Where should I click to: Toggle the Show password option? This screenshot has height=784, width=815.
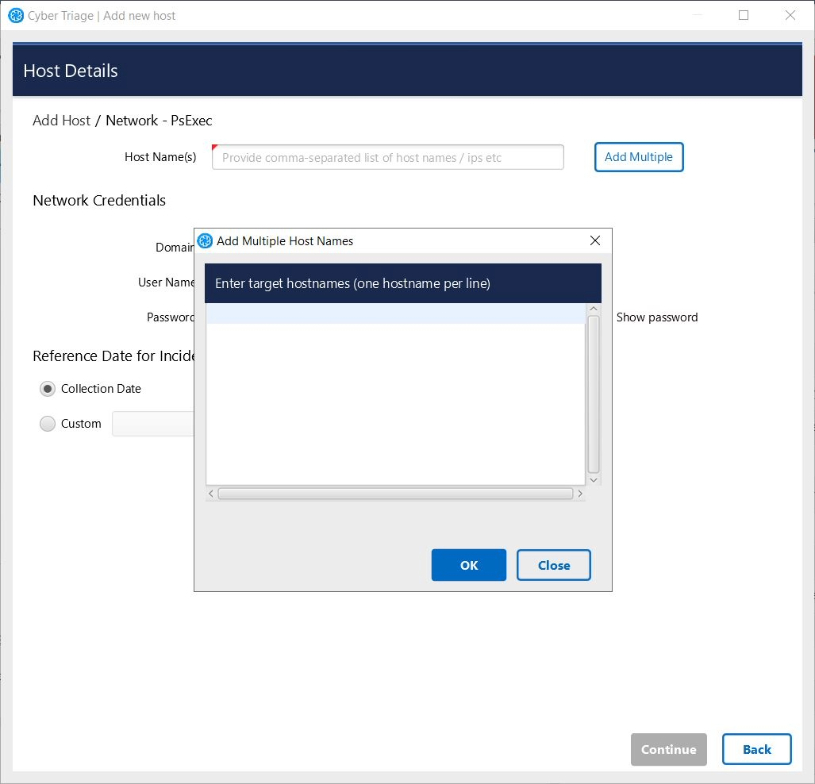[656, 317]
